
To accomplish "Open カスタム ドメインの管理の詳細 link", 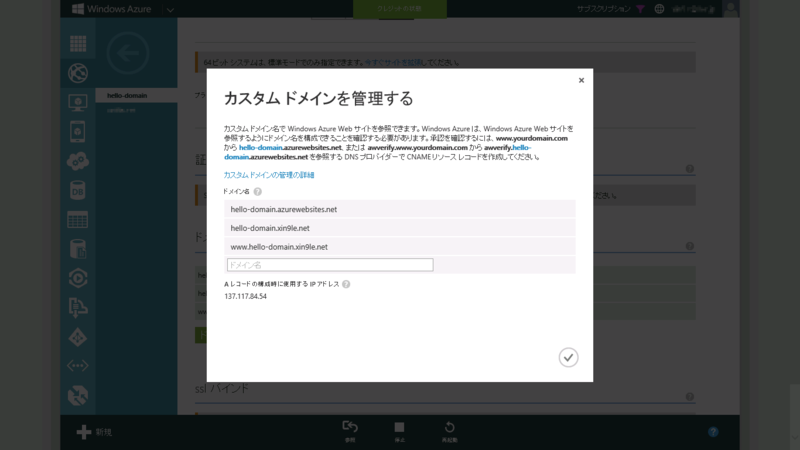I will pos(269,175).
